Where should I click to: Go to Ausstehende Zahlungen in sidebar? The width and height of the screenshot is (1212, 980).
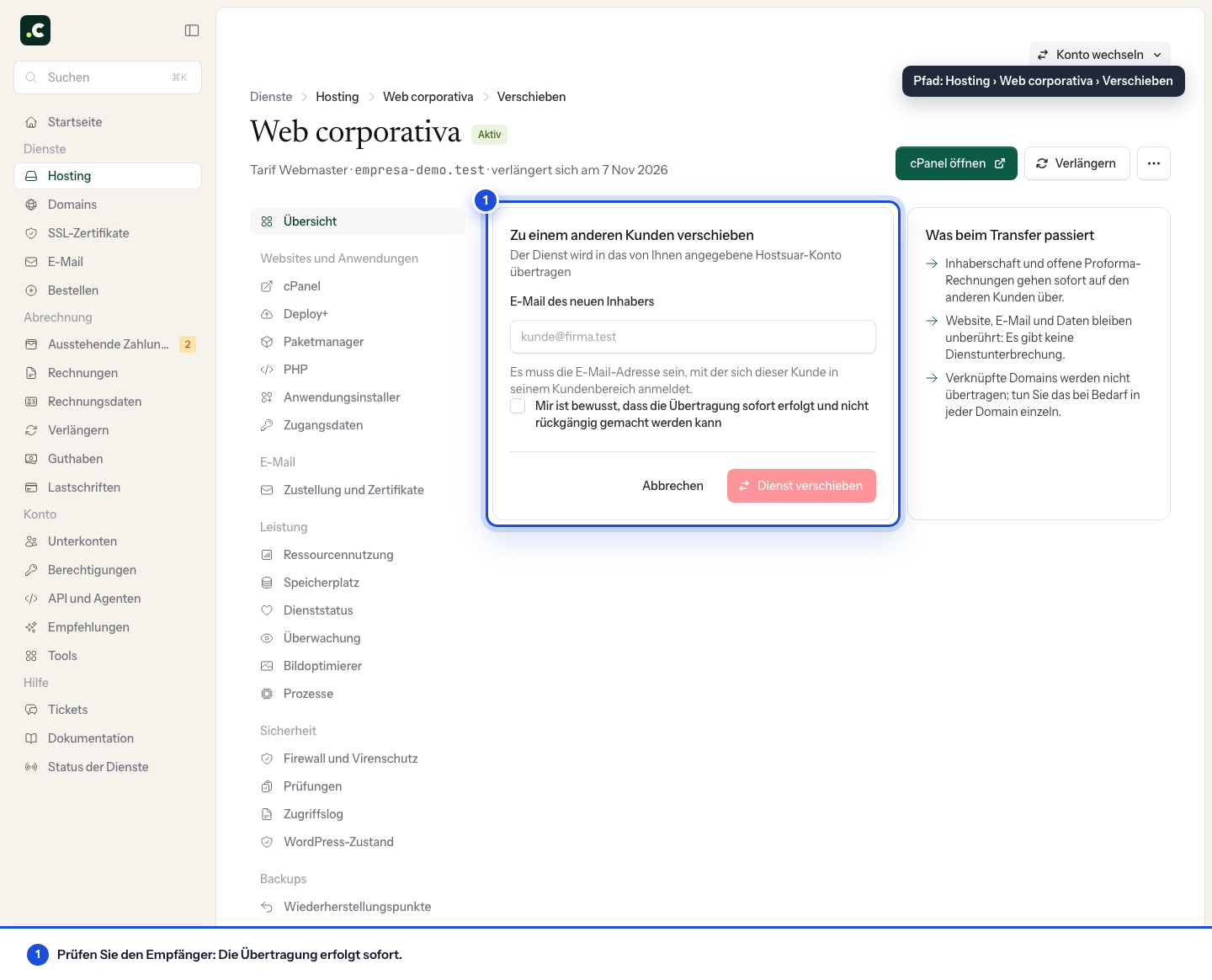coord(108,344)
